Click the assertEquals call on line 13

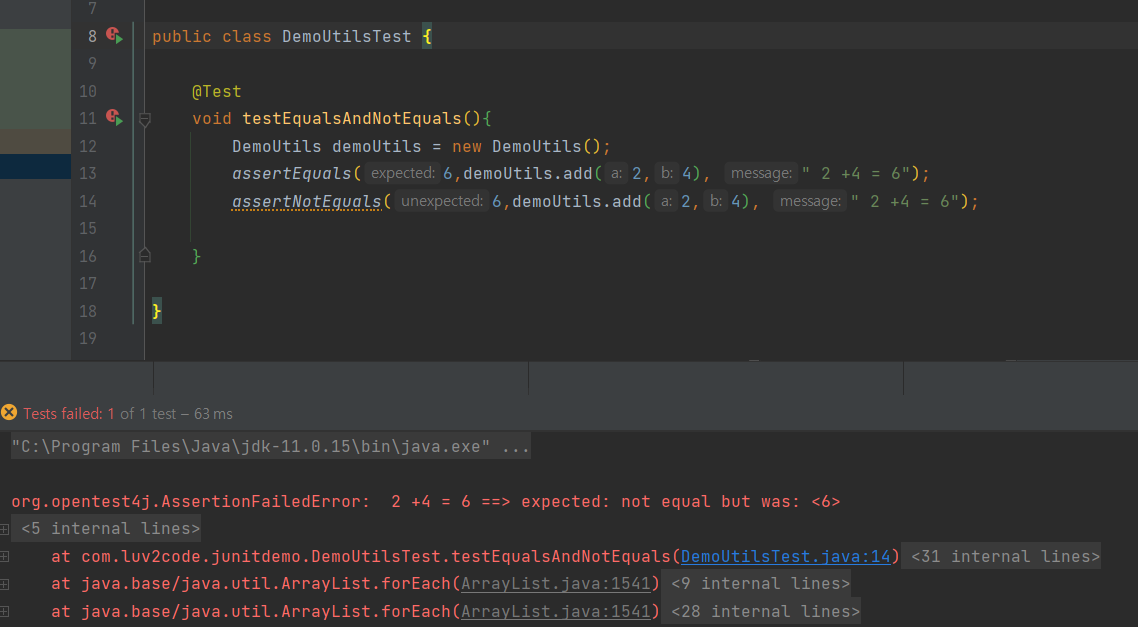click(x=291, y=173)
